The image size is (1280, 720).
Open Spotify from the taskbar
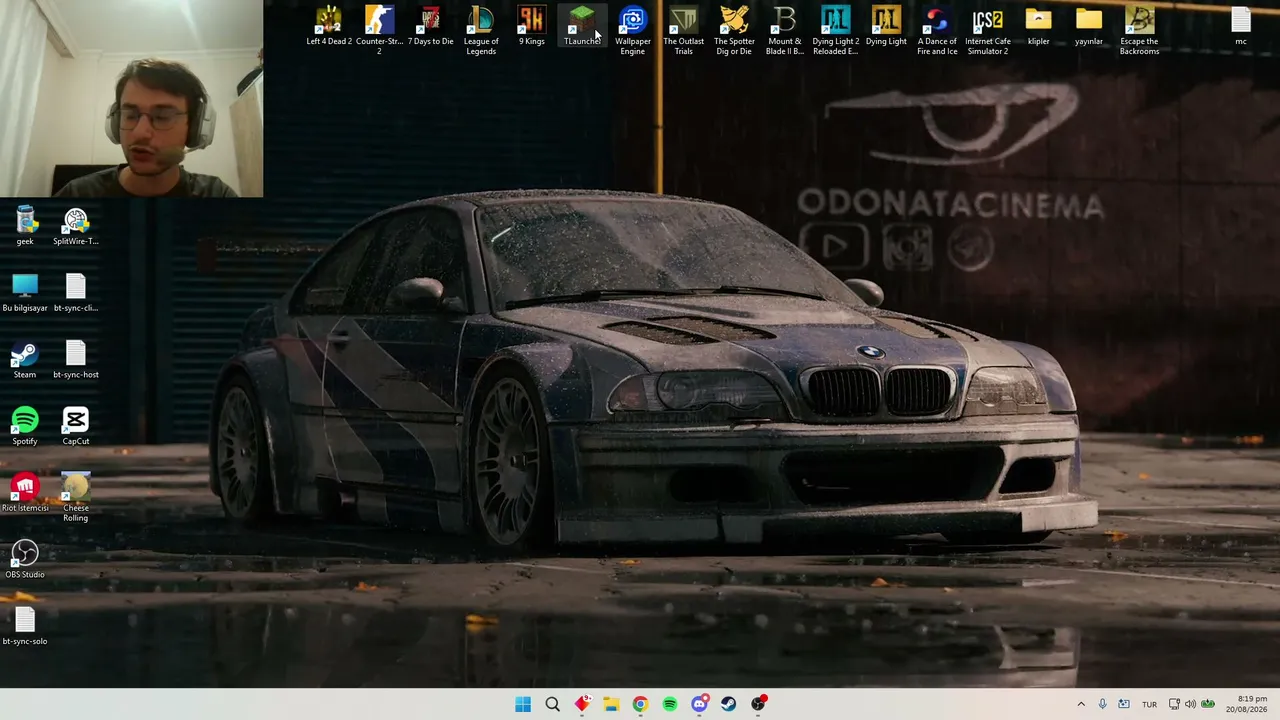[x=670, y=704]
